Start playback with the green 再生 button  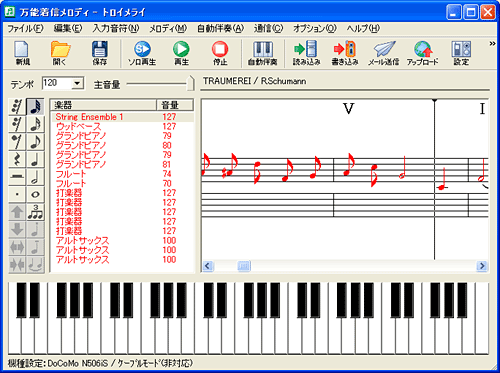(181, 53)
